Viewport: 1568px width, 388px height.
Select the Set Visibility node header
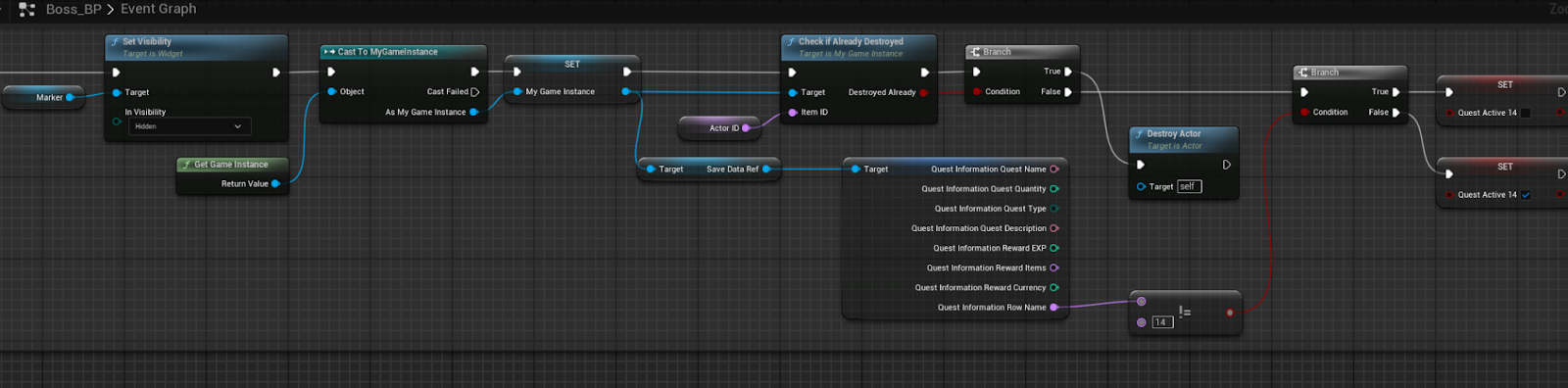tap(197, 47)
